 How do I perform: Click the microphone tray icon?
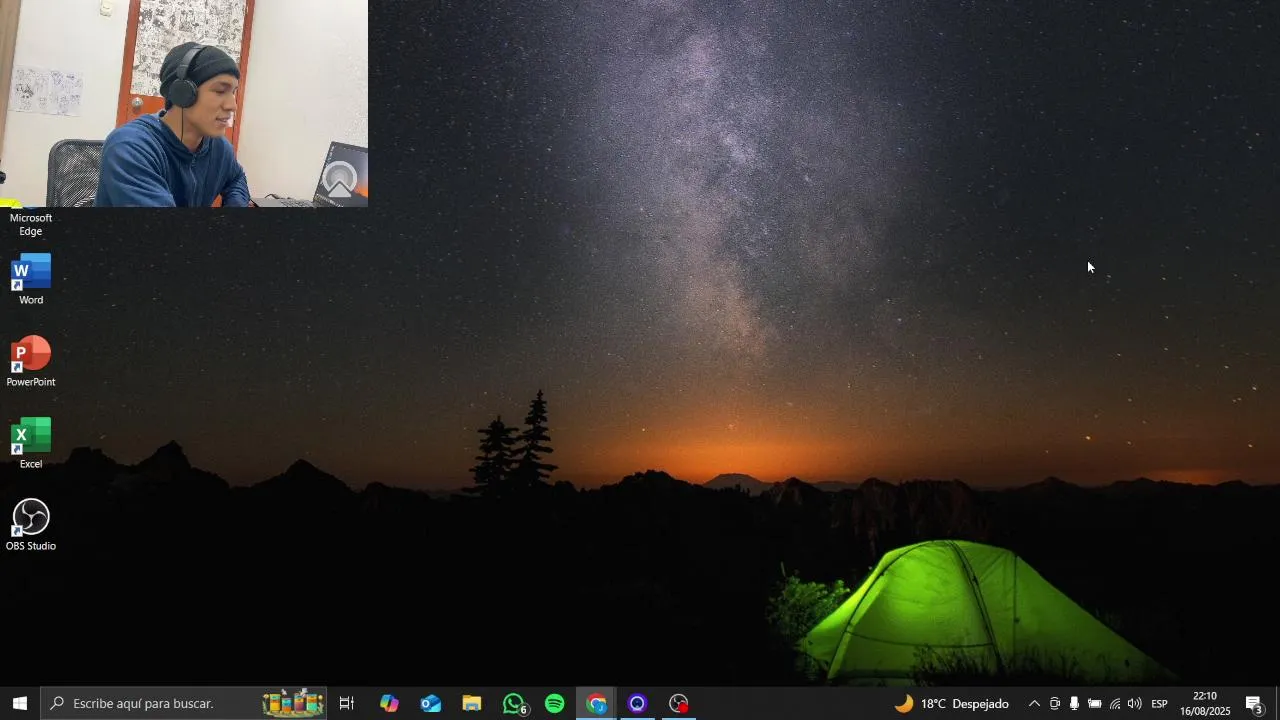[x=1074, y=704]
